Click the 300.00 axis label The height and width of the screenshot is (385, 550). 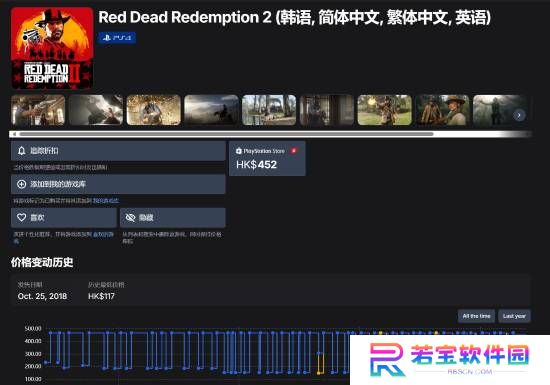33,354
